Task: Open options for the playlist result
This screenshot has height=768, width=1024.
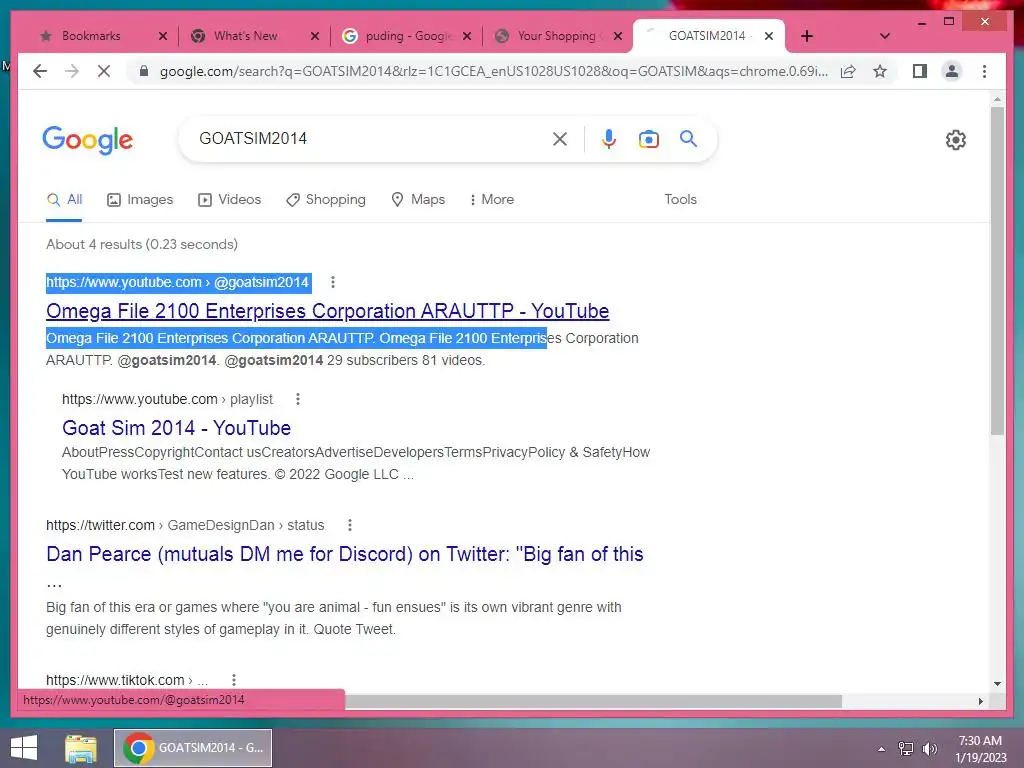Action: [298, 399]
